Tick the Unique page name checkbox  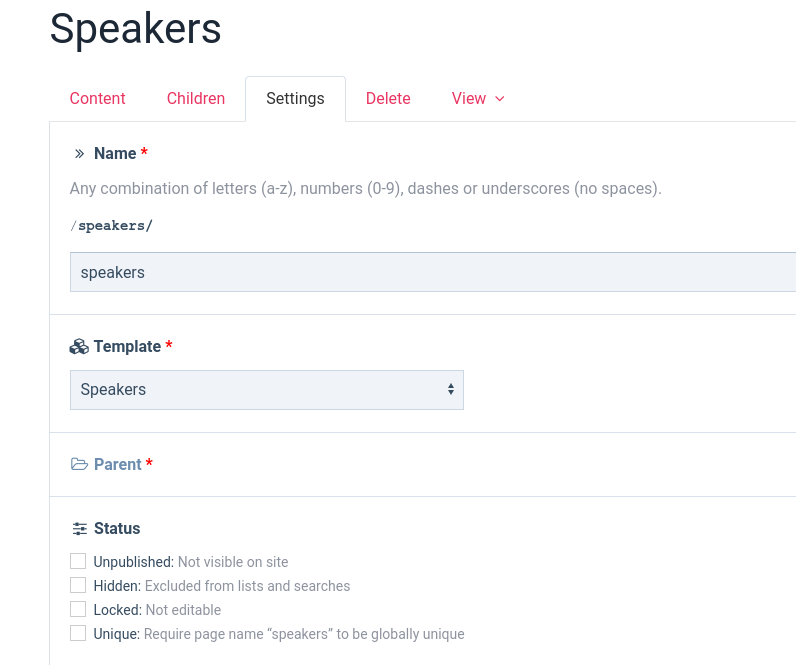tap(78, 634)
